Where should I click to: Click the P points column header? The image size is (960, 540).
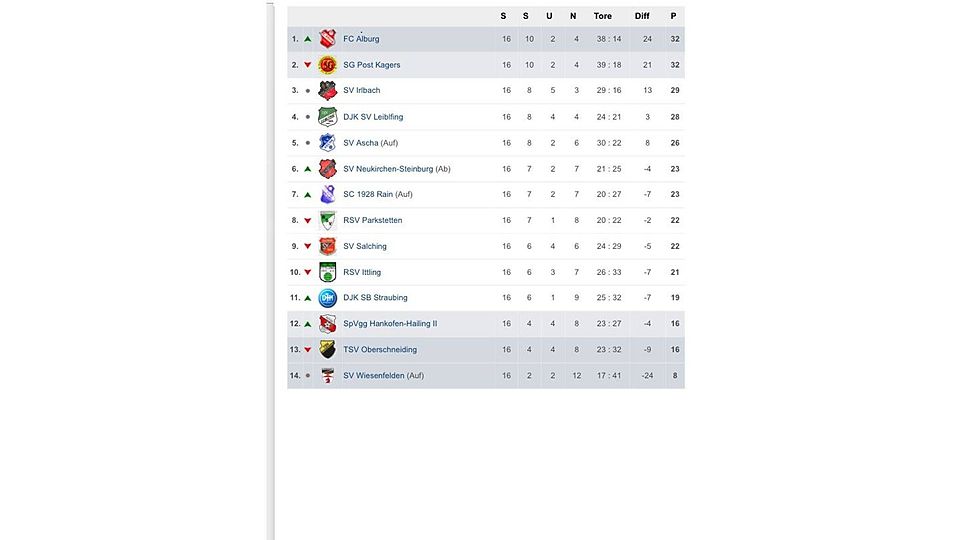point(673,16)
